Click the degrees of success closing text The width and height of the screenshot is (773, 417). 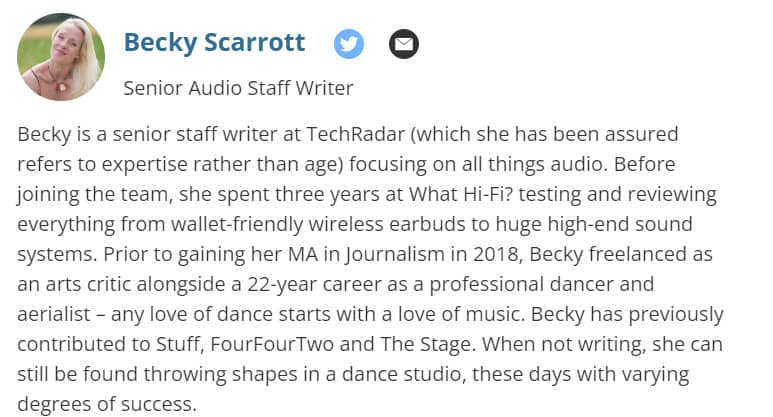point(107,404)
